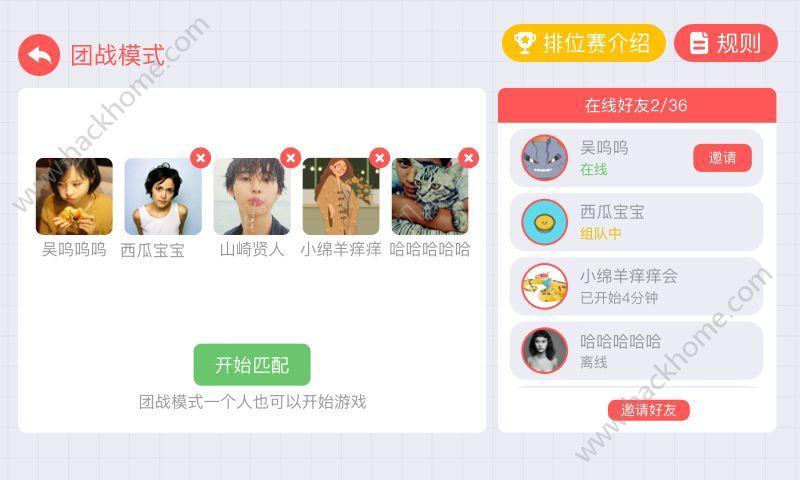Remove 西瓜宝宝 from the team
800x480 pixels.
(201, 158)
